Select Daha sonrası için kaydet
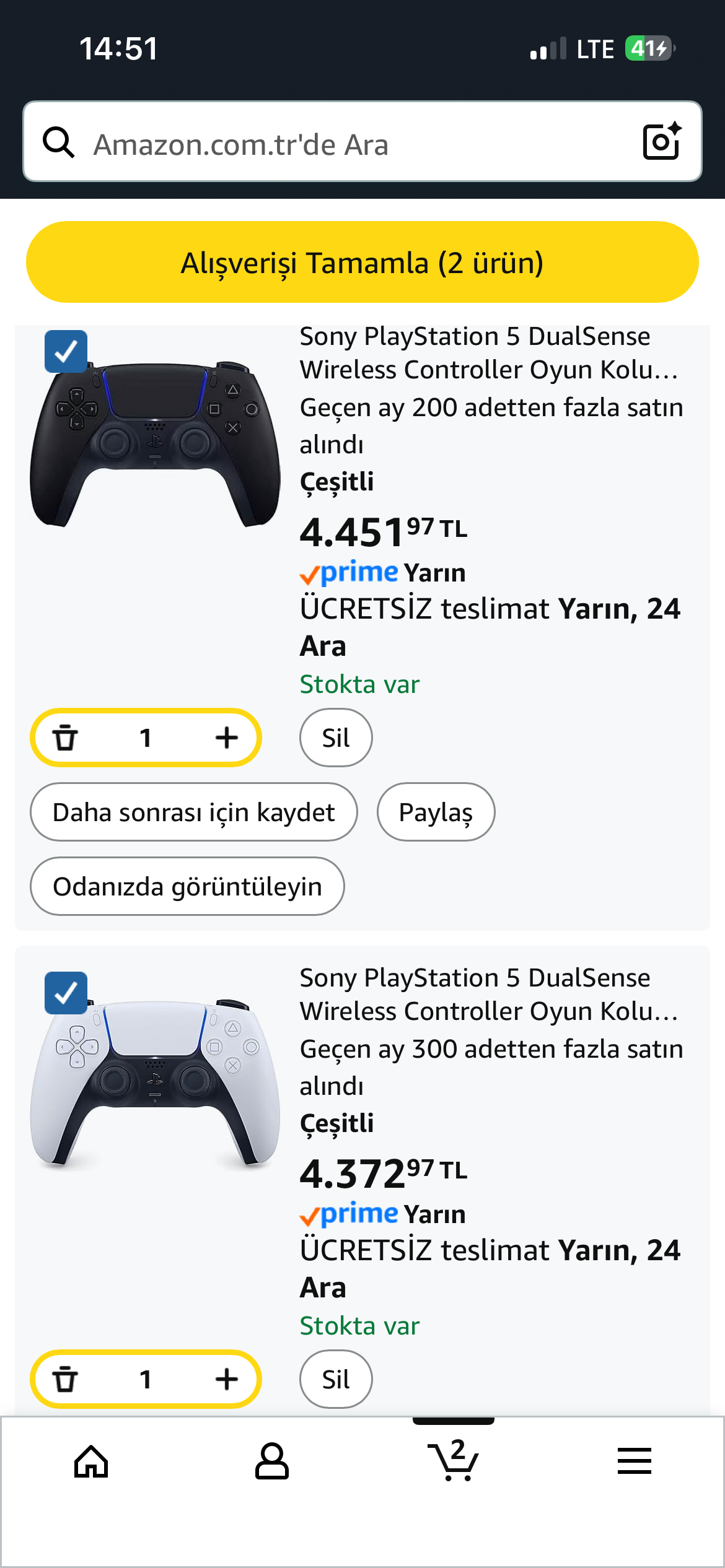 click(x=194, y=812)
